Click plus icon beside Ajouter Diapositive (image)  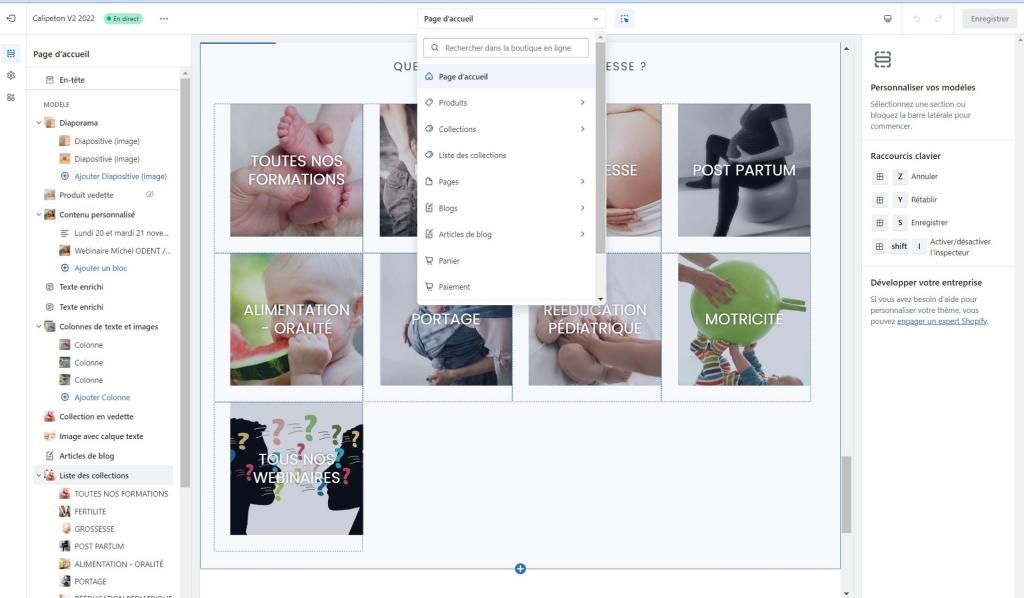65,176
